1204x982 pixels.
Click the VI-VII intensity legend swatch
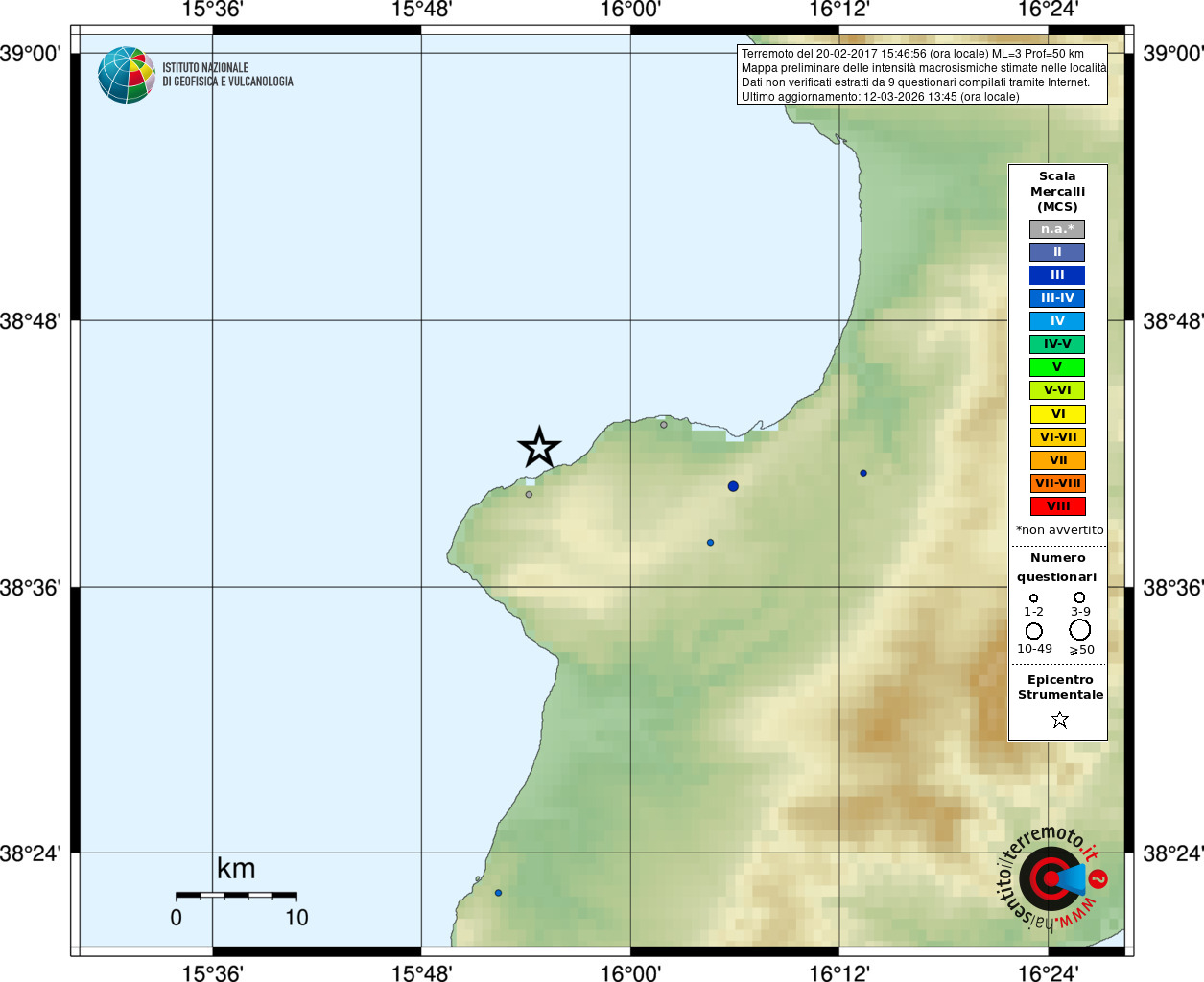coord(1058,437)
